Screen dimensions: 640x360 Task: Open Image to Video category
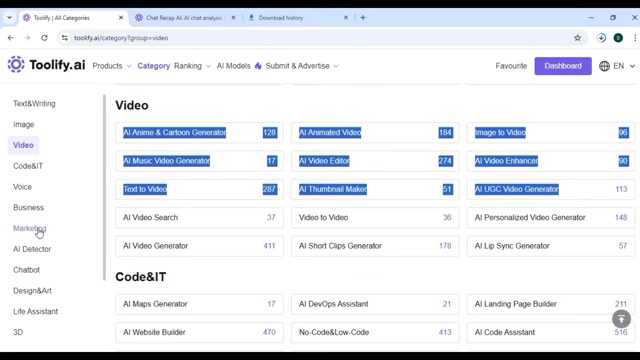[x=551, y=132]
